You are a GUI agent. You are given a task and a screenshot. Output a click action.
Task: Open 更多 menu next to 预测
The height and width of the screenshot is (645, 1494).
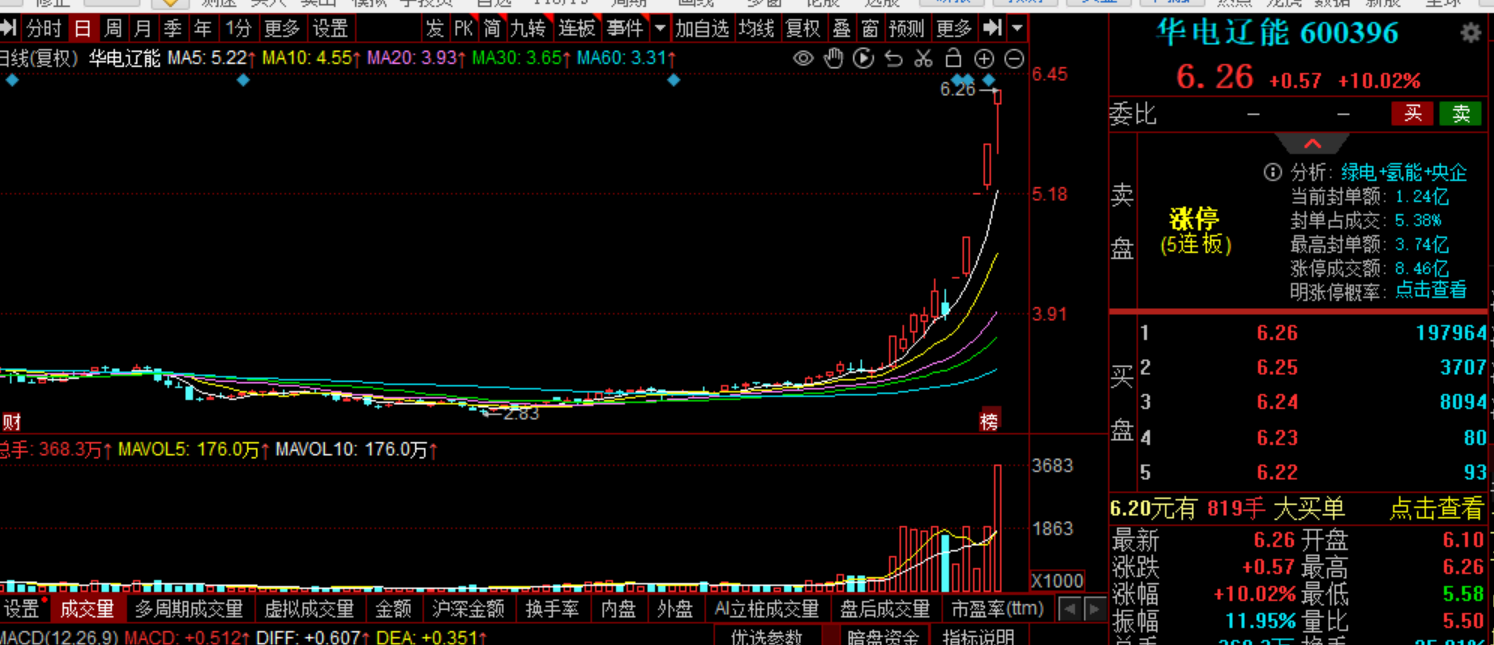coord(954,28)
